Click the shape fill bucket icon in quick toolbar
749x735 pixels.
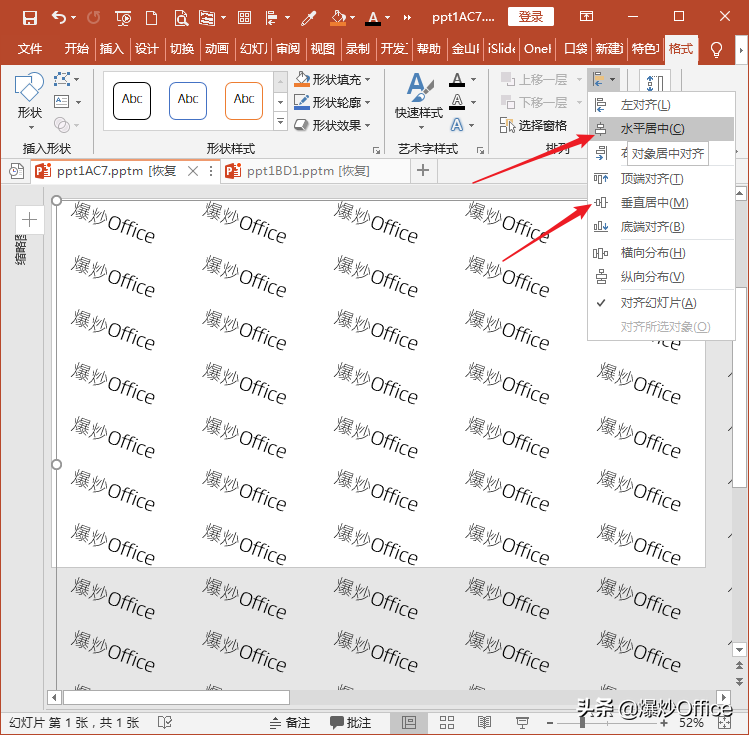[338, 18]
